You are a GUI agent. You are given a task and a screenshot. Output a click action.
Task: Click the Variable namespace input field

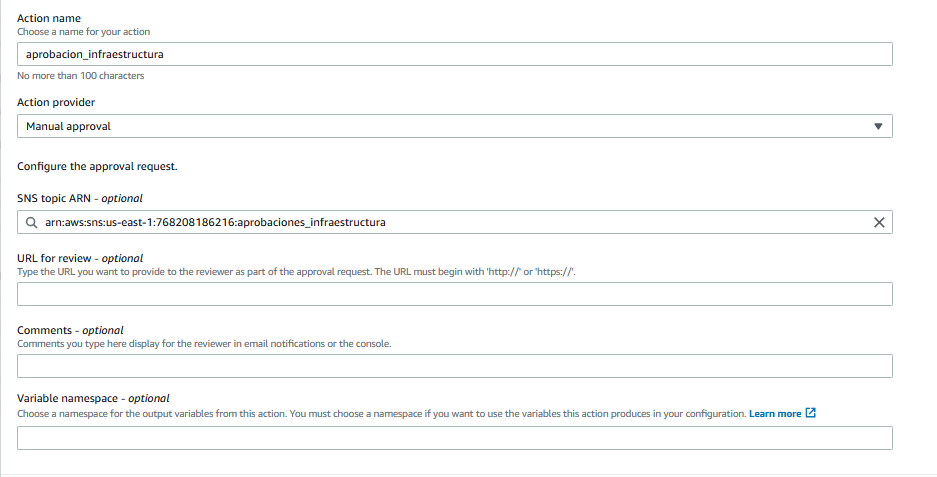(455, 438)
